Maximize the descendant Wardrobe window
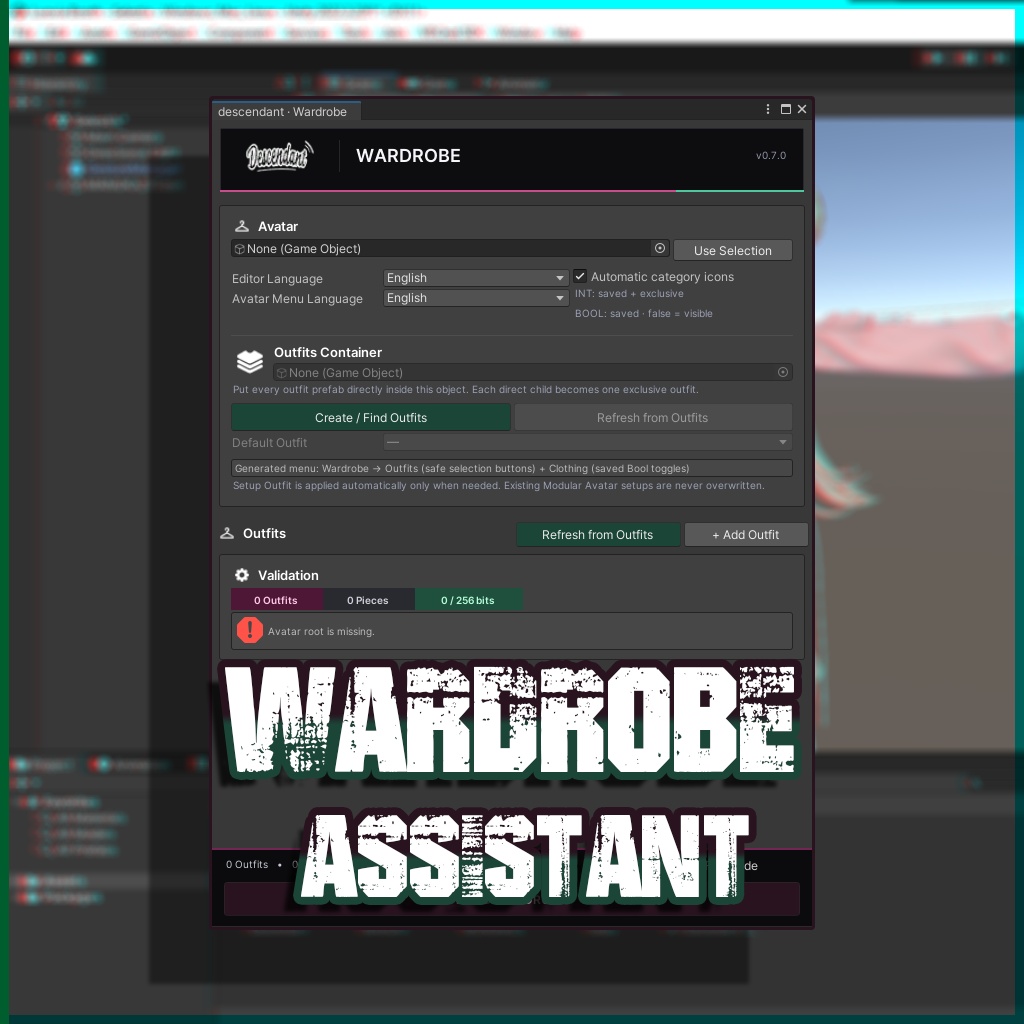Image resolution: width=1024 pixels, height=1024 pixels. [x=786, y=109]
